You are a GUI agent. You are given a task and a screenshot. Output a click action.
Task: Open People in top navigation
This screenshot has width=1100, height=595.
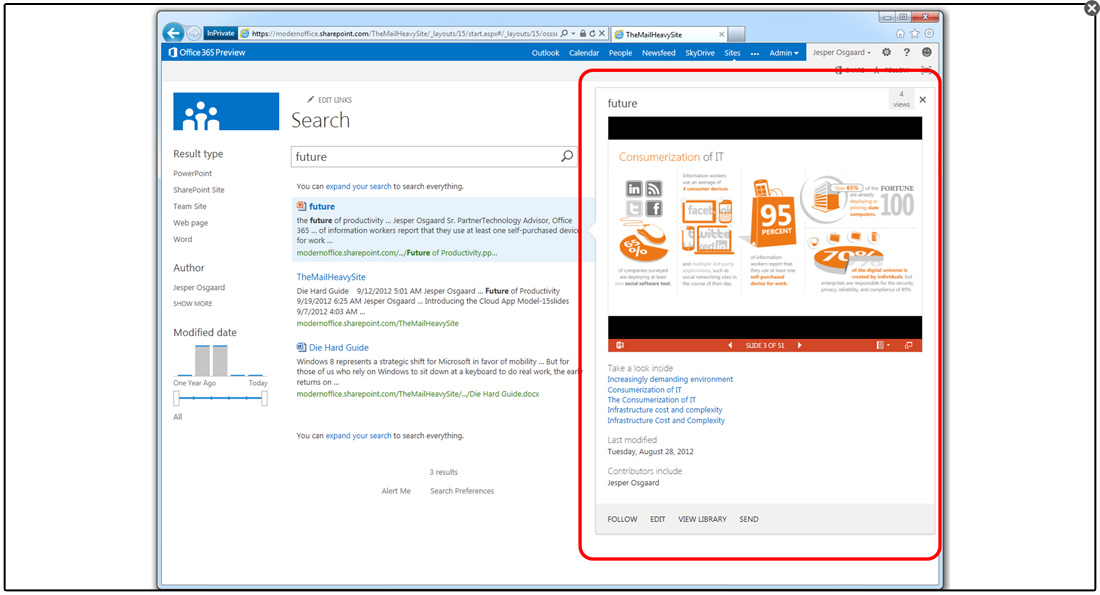pyautogui.click(x=620, y=53)
